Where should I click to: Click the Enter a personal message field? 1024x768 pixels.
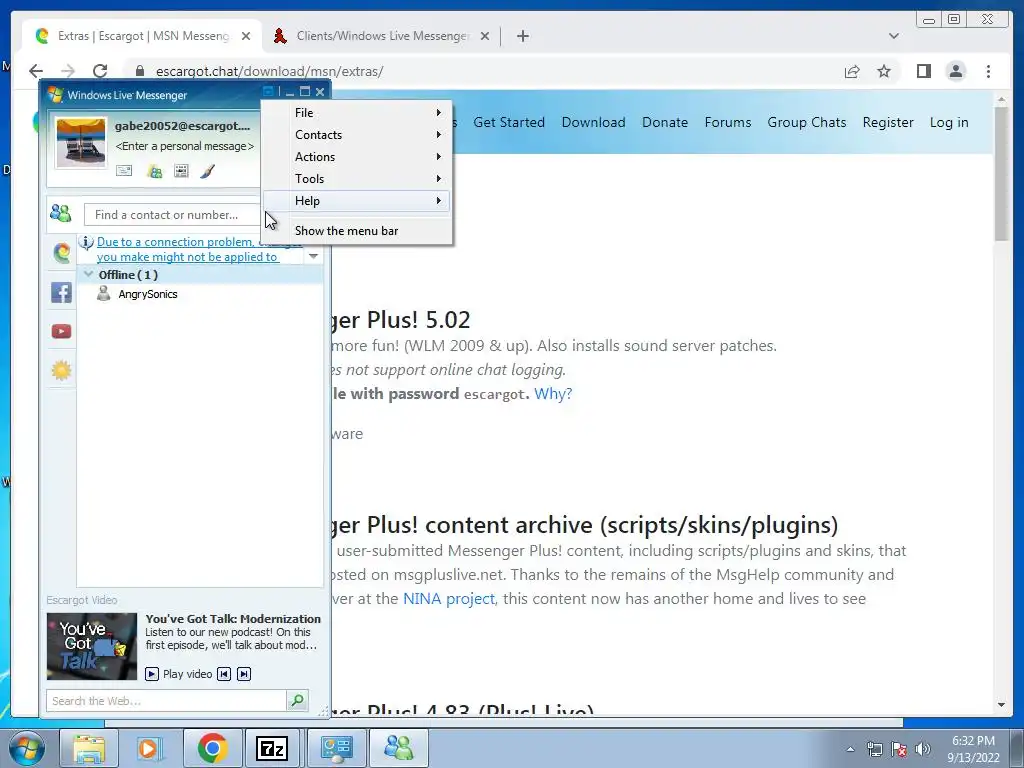pyautogui.click(x=184, y=146)
